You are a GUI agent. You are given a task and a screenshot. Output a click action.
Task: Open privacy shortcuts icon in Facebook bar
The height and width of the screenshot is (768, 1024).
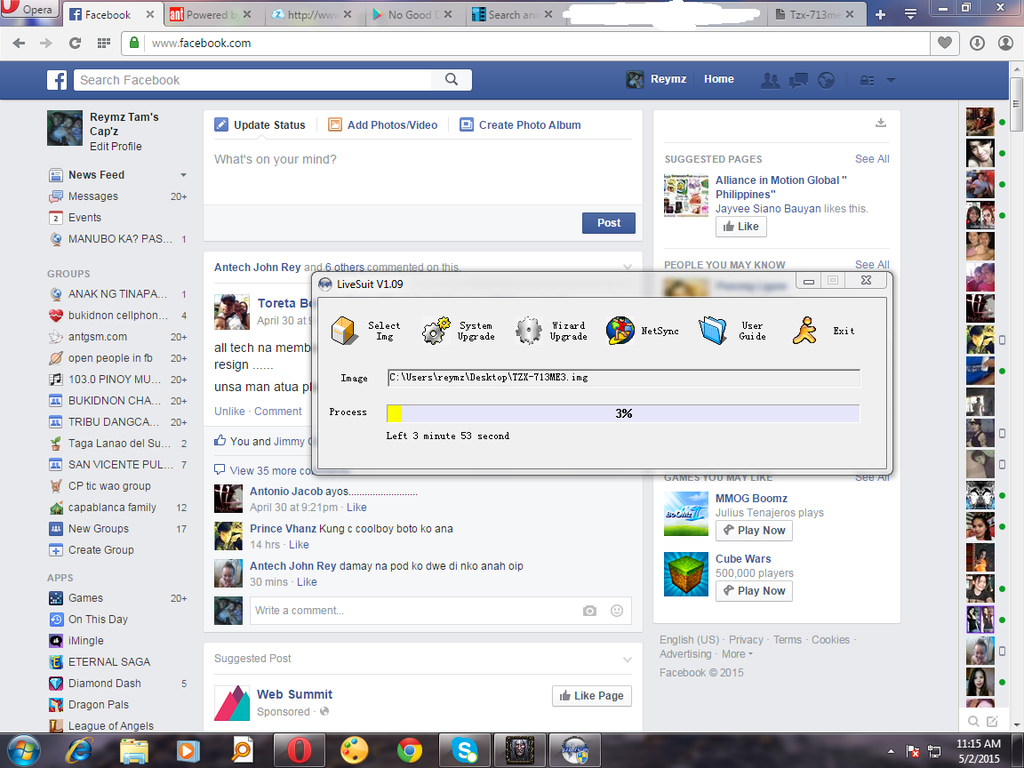click(867, 80)
